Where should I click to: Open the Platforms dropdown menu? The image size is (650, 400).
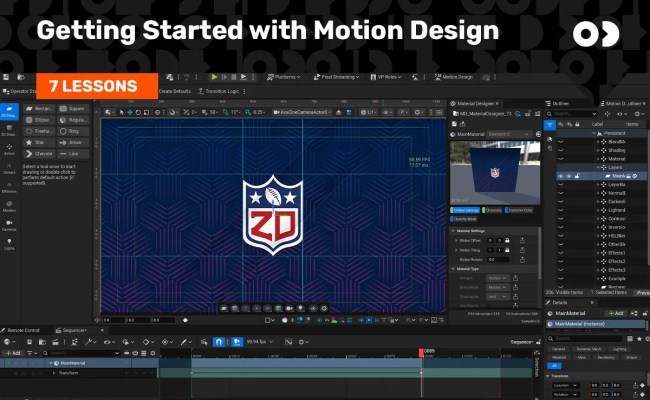(x=284, y=77)
